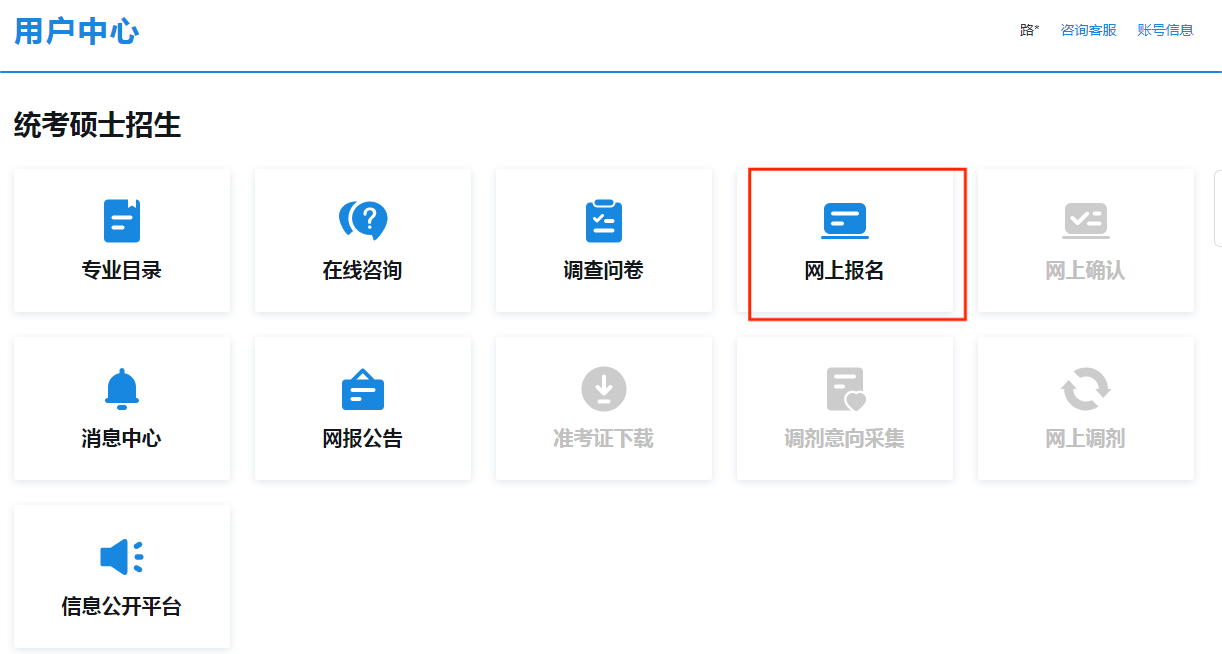The image size is (1222, 654).
Task: Click the 网上报名 text label
Action: (x=845, y=271)
